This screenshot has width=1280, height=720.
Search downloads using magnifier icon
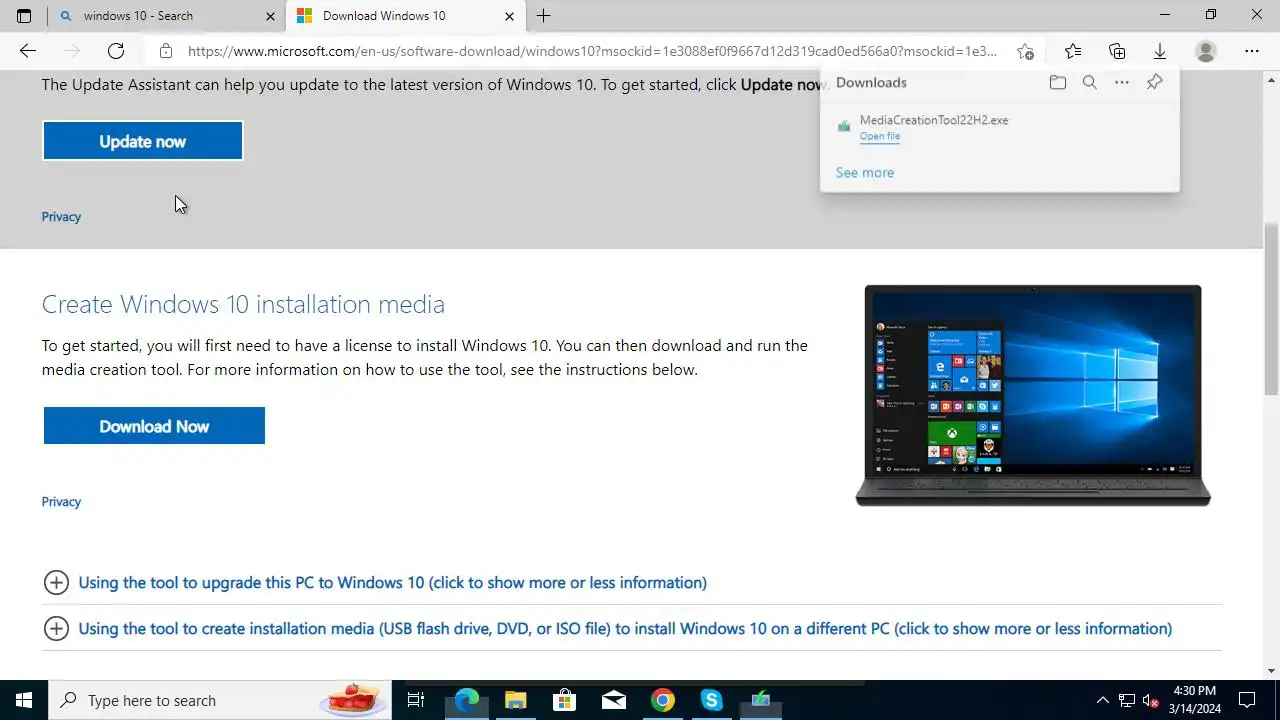pyautogui.click(x=1090, y=82)
